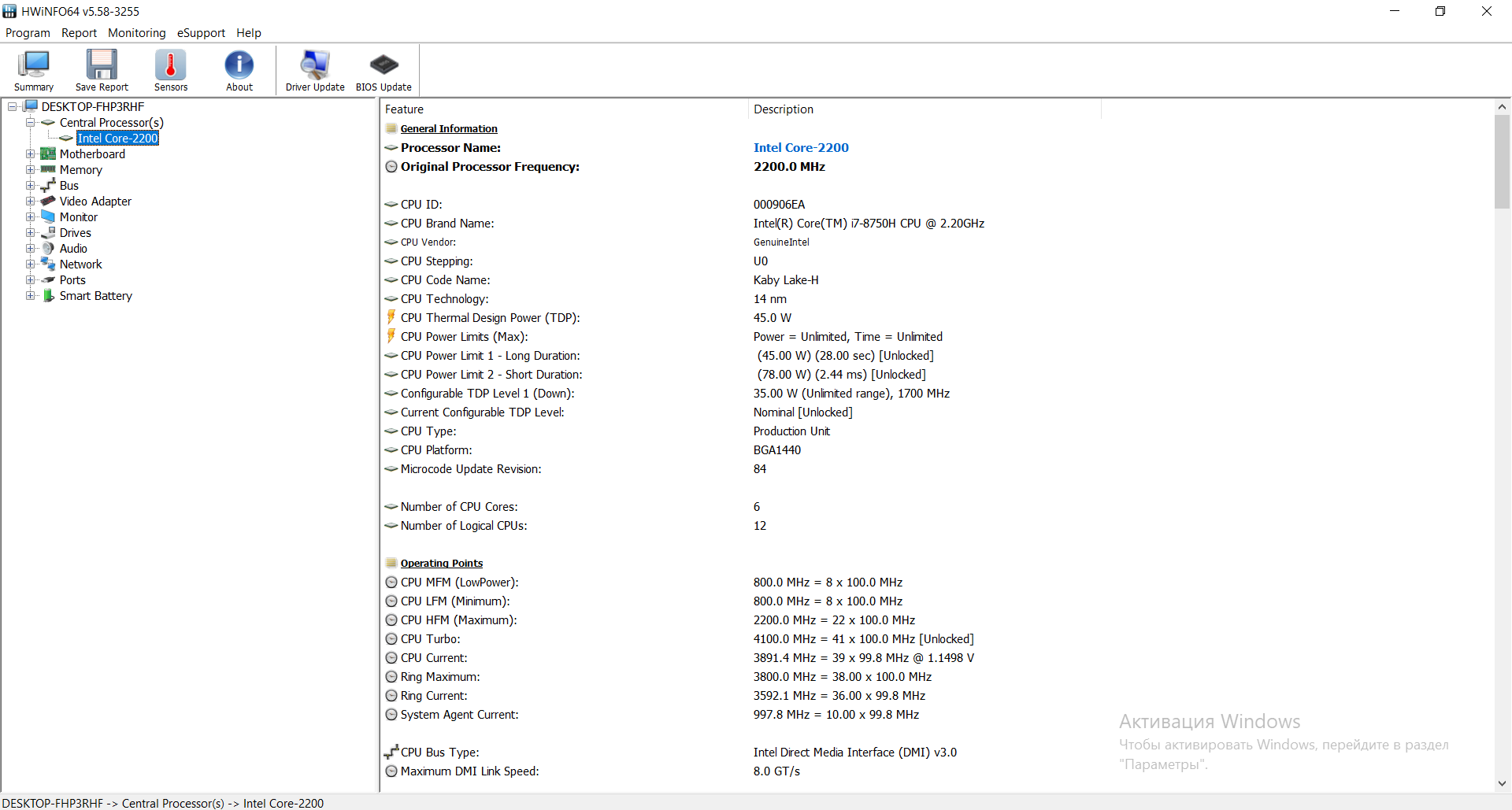Click the scrollbar down arrow

(x=1502, y=783)
